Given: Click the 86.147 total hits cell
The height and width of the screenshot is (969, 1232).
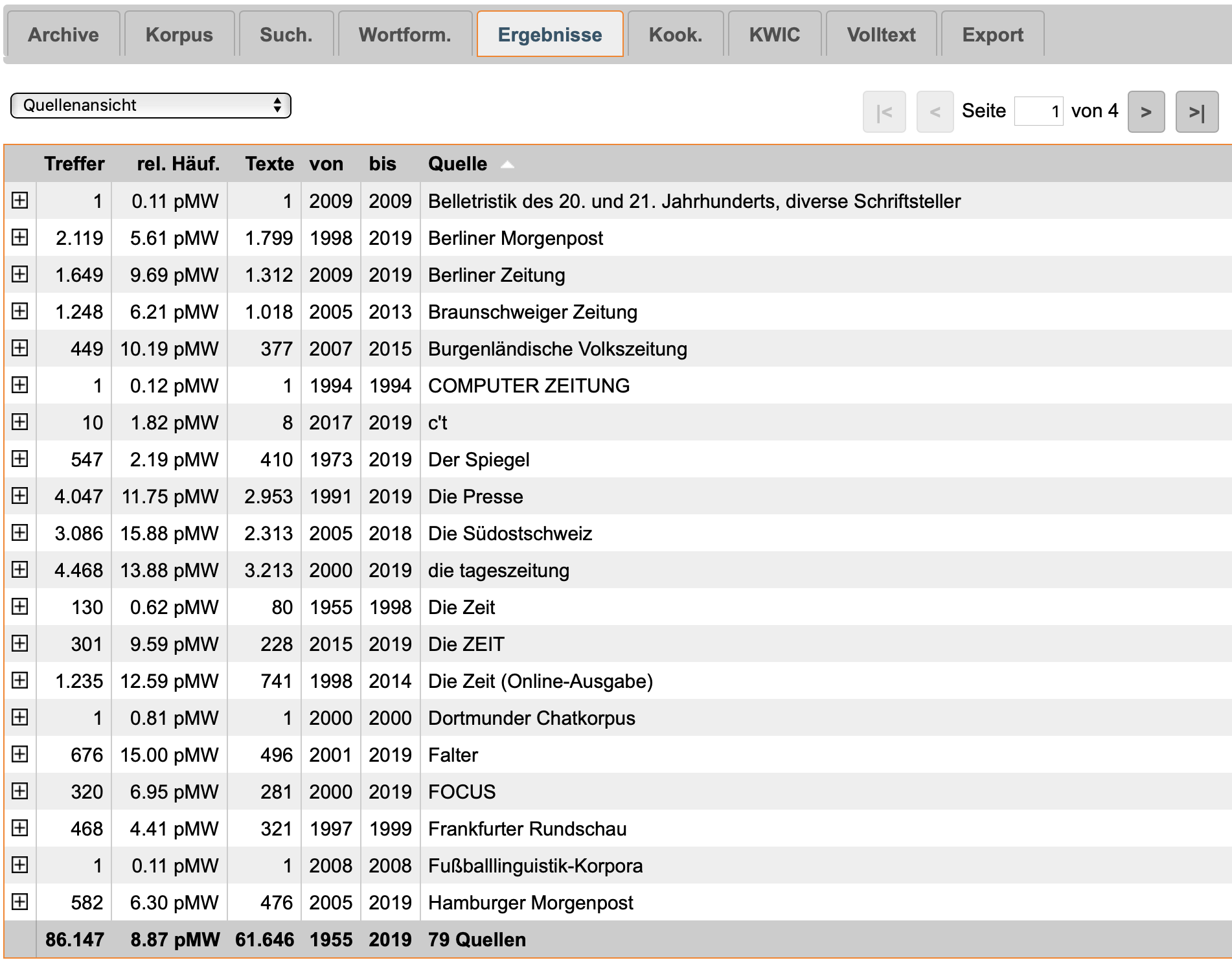Looking at the screenshot, I should (x=74, y=940).
